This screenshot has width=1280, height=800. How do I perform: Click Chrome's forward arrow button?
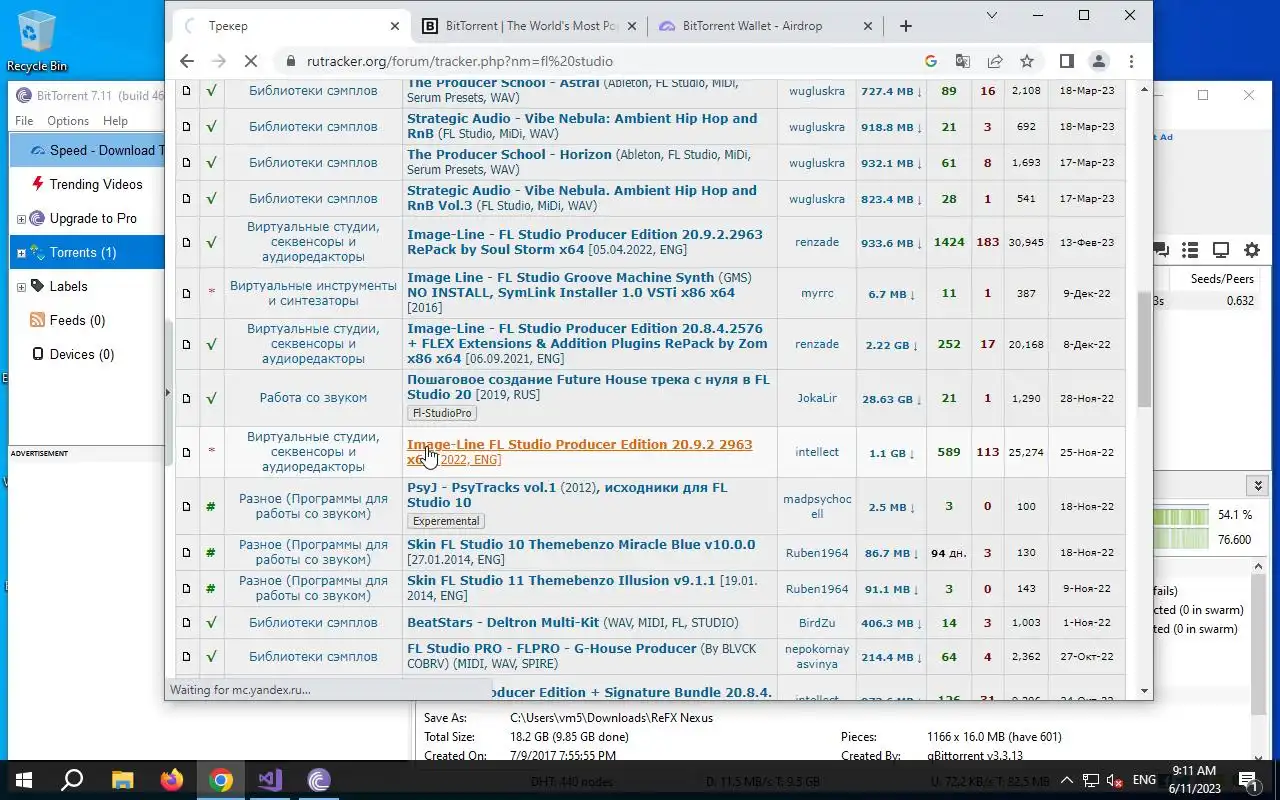point(219,61)
